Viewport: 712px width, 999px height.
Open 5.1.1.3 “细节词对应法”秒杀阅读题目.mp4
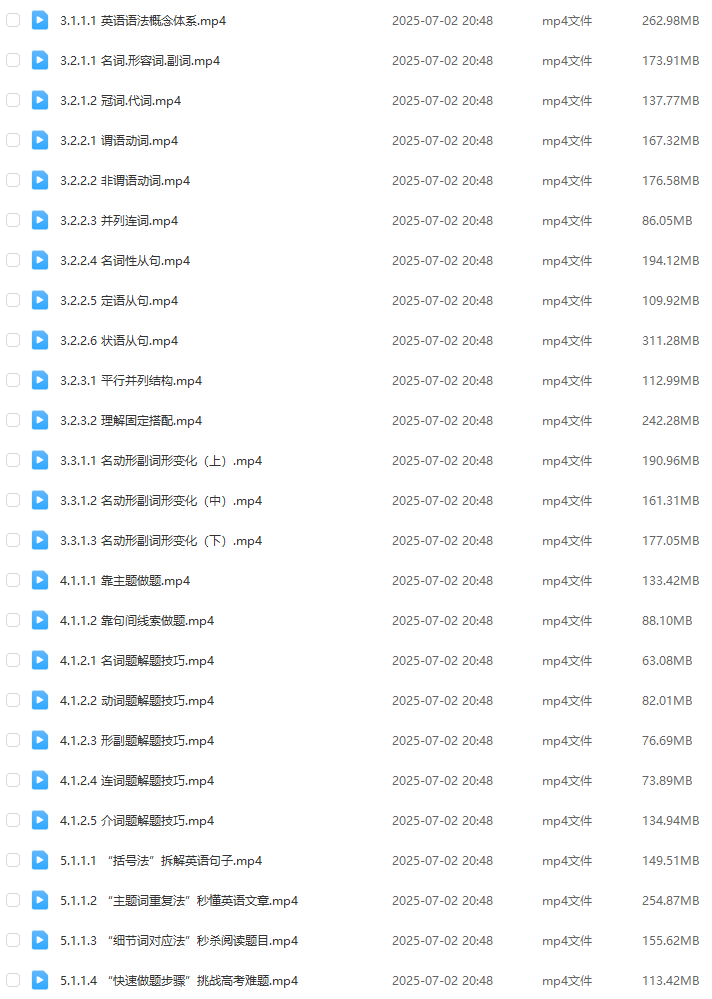tap(179, 940)
